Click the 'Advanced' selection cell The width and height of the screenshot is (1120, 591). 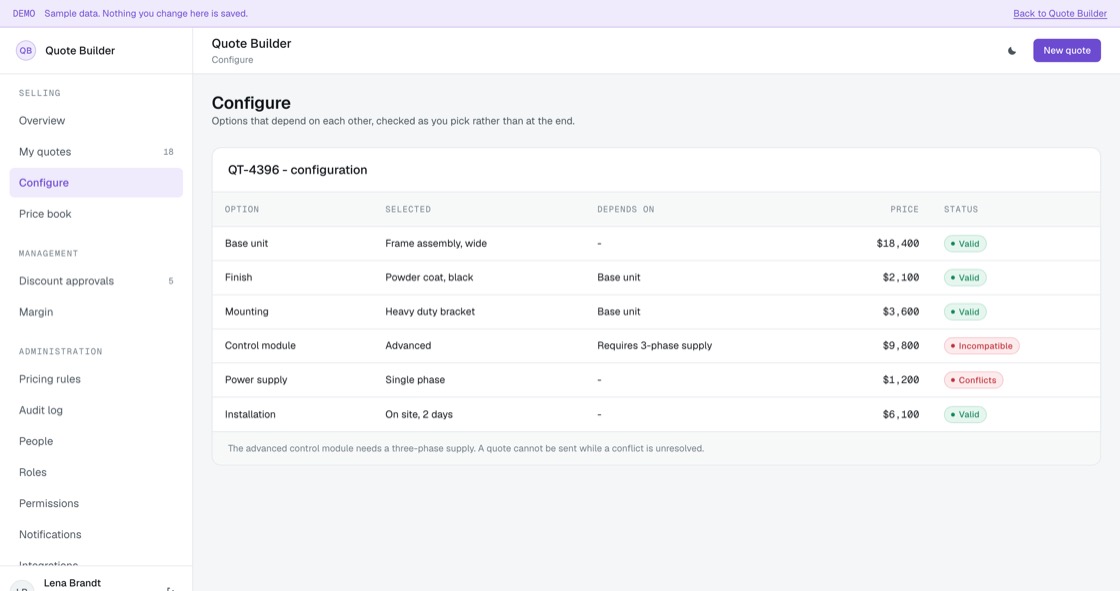click(x=408, y=346)
